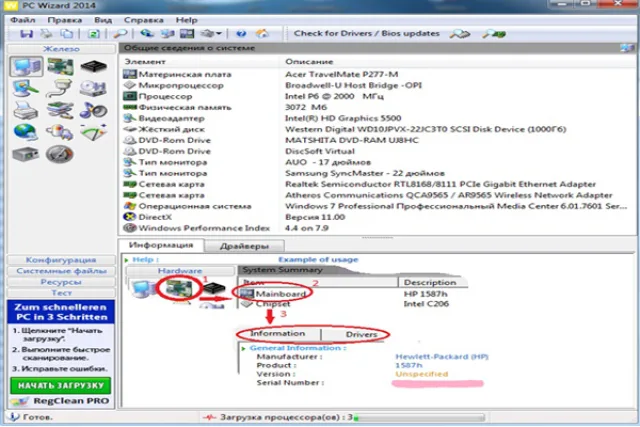Image resolution: width=640 pixels, height=427 pixels.
Task: Click the Save floppy disk toolbar icon
Action: pos(27,33)
